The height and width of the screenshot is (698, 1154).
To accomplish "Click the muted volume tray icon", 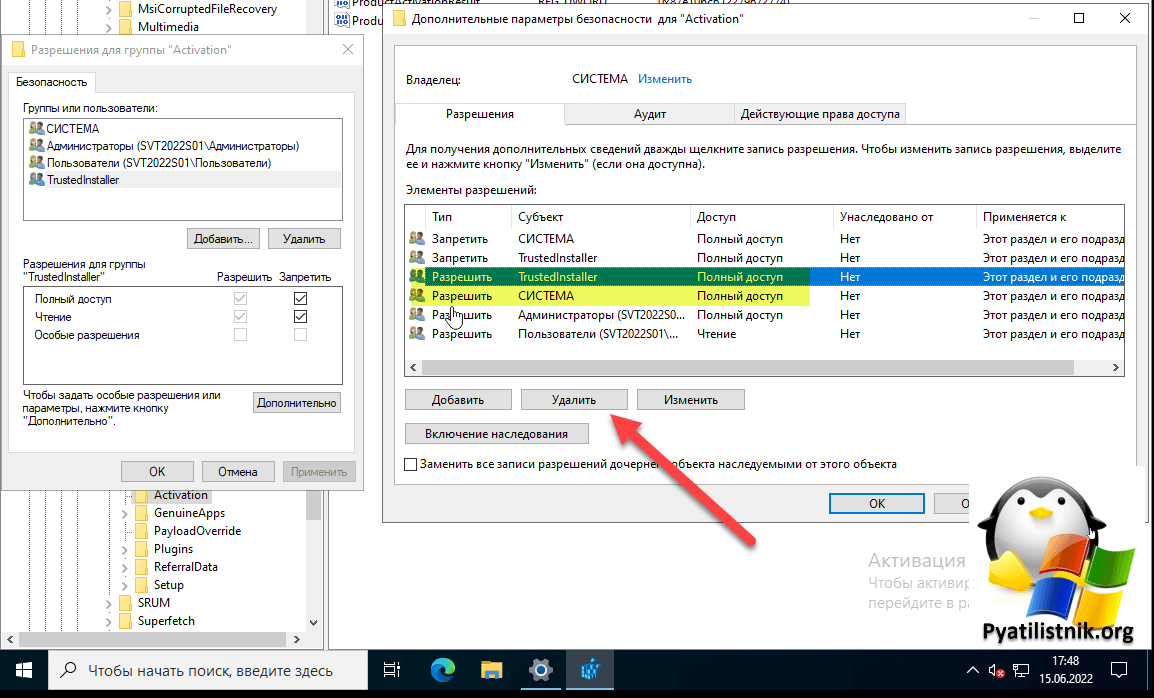I will 996,670.
